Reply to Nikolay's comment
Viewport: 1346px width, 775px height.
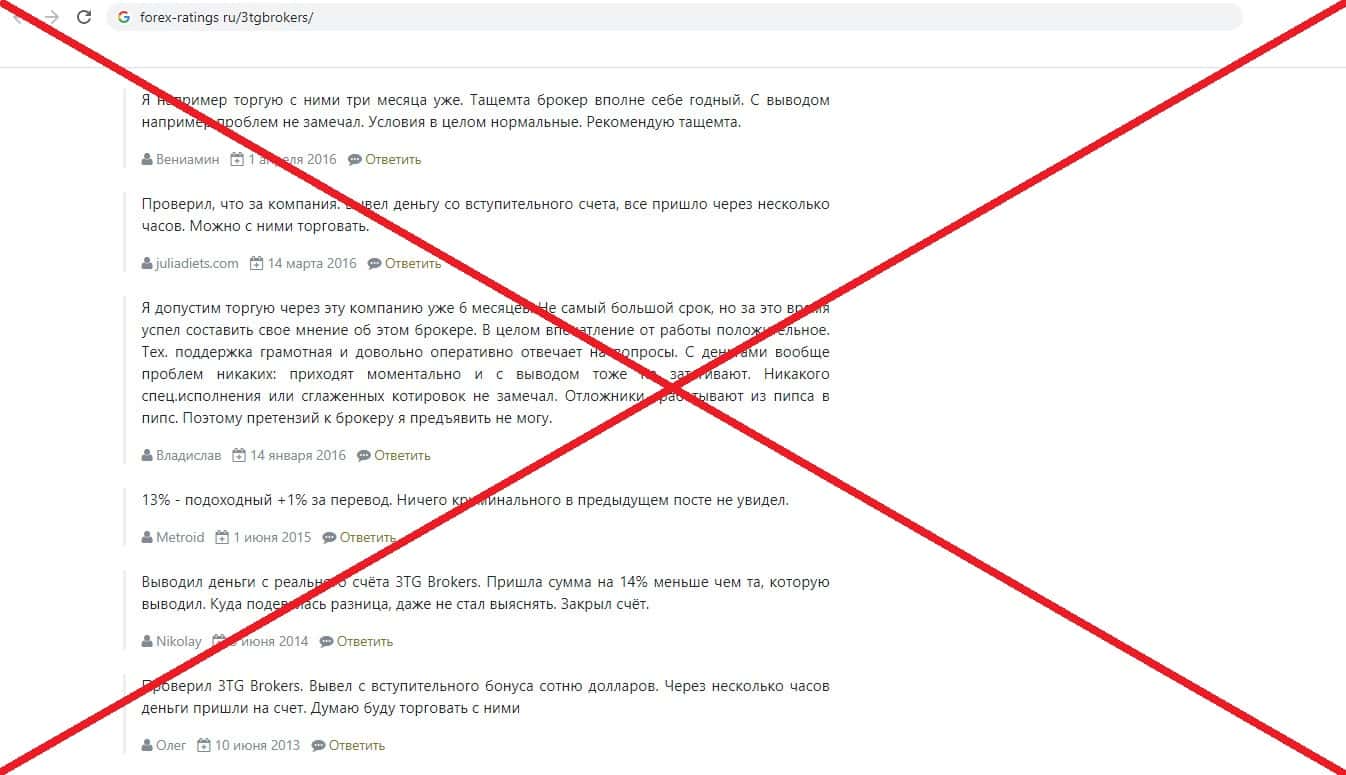click(x=365, y=641)
